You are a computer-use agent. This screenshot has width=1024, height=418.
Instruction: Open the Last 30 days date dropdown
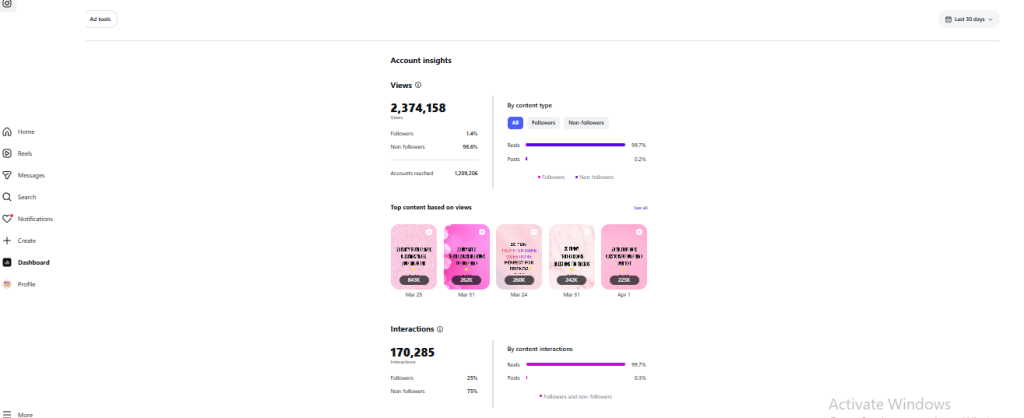point(970,19)
